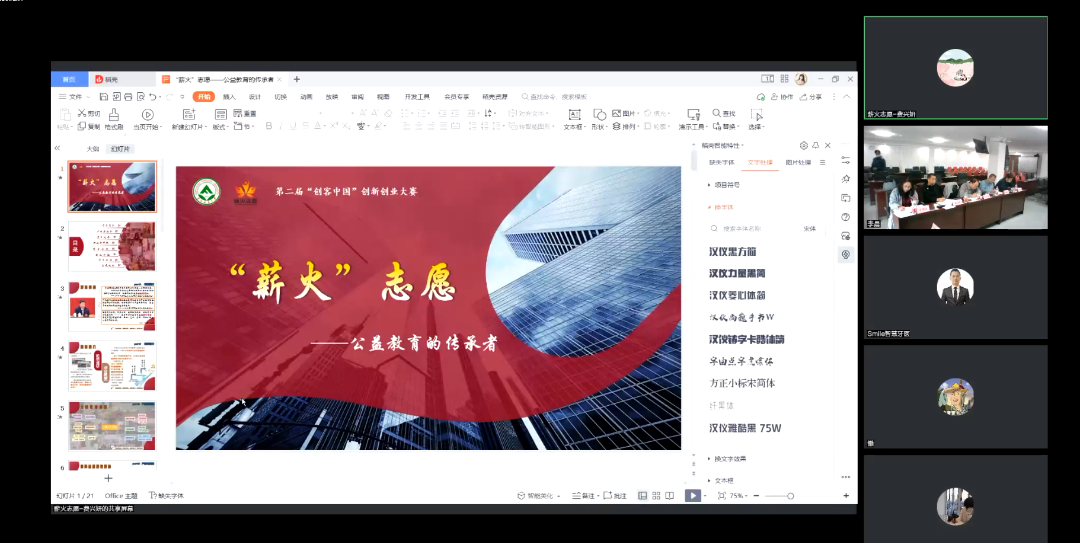Screen dimensions: 1080x543
Task: Click the 文本框 text box icon
Action: click(x=574, y=114)
